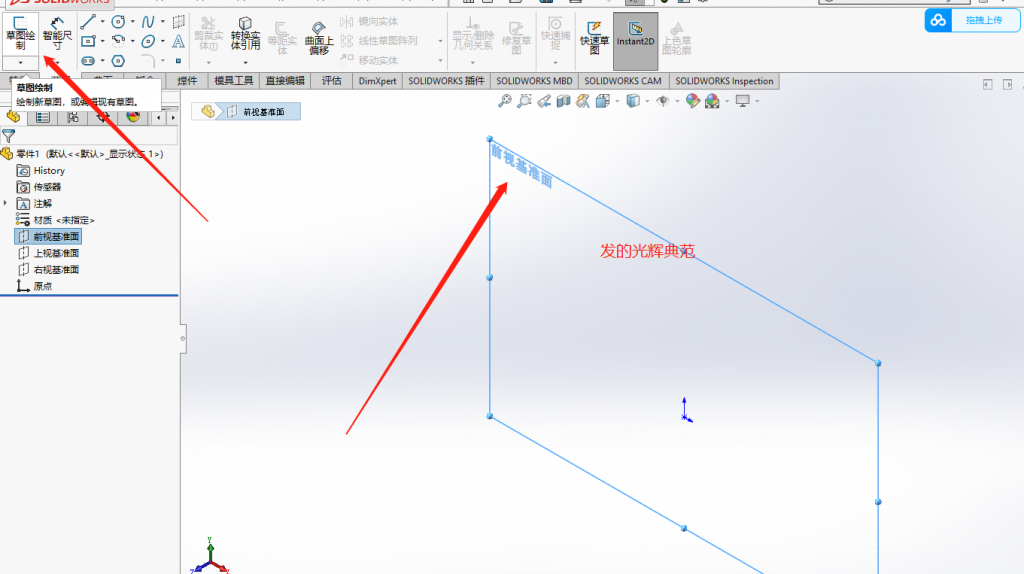Open the circle tool dropdown arrow
This screenshot has width=1024, height=574.
tap(133, 21)
